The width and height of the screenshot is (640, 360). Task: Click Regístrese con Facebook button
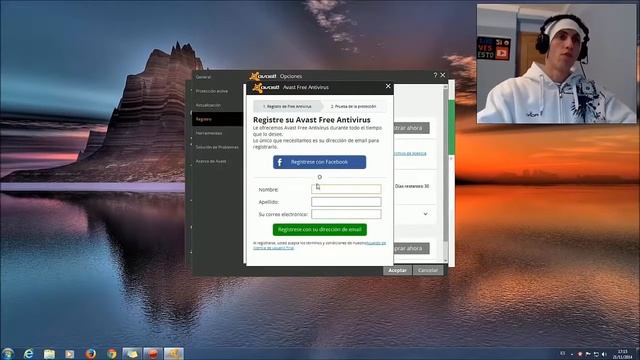[320, 162]
